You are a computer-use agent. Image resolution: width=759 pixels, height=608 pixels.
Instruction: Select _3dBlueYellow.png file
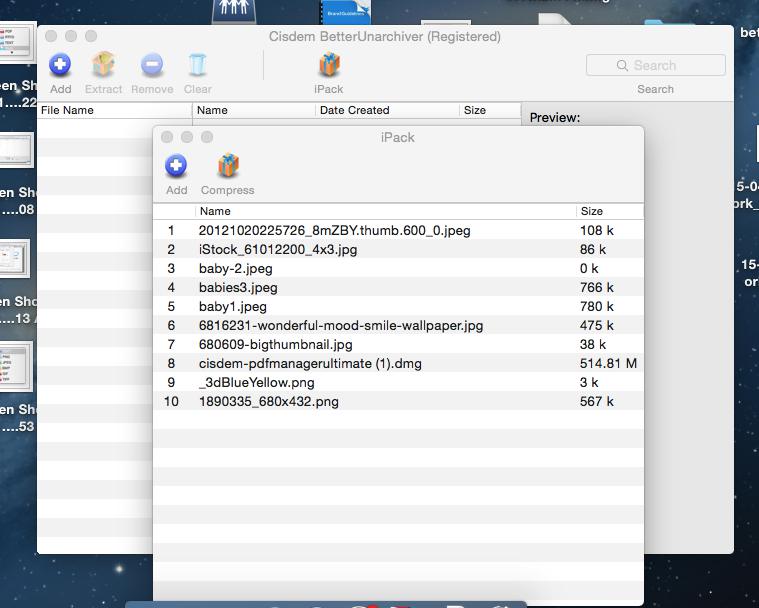pyautogui.click(x=398, y=382)
